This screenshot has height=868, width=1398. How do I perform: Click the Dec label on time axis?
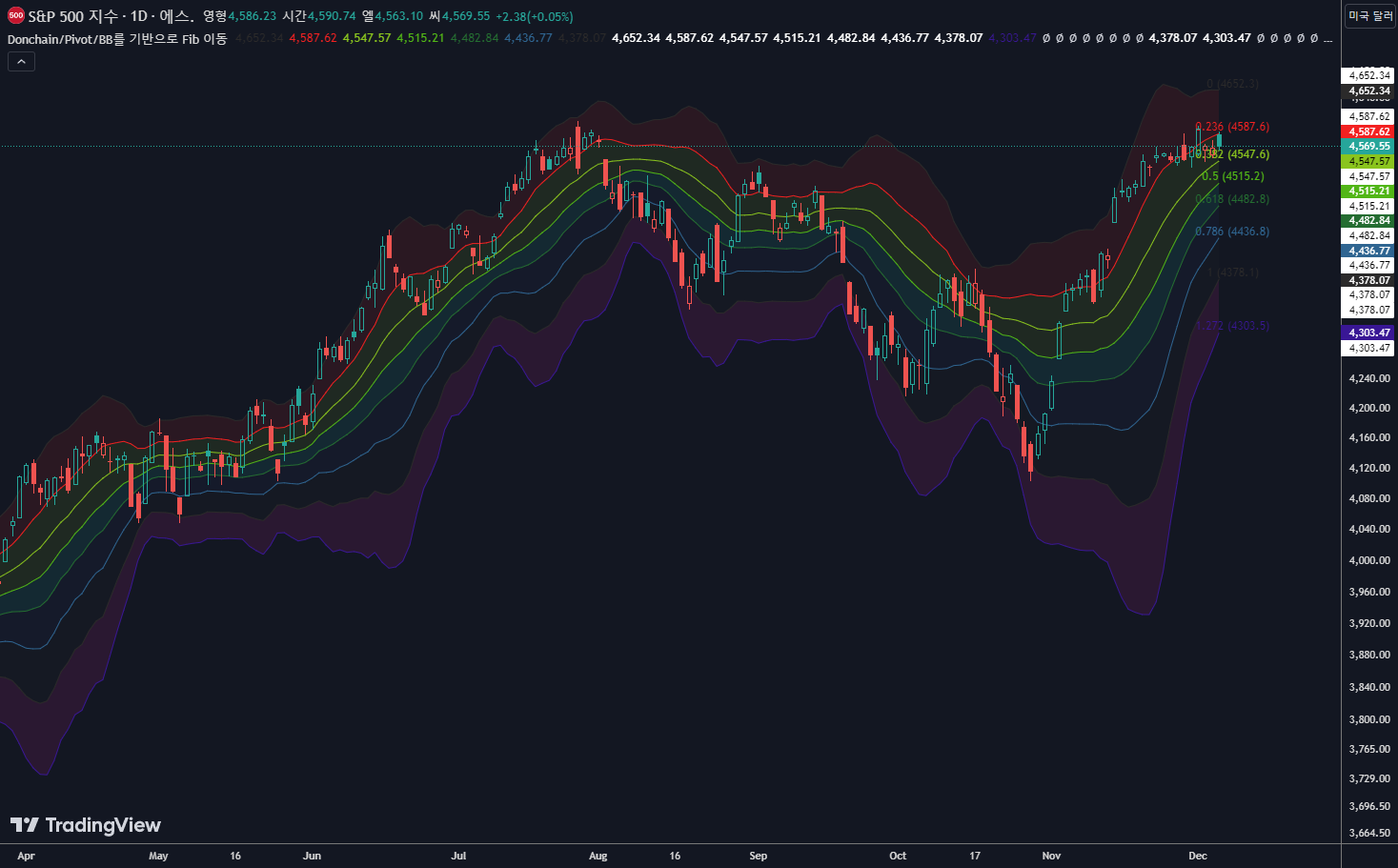[x=1198, y=856]
